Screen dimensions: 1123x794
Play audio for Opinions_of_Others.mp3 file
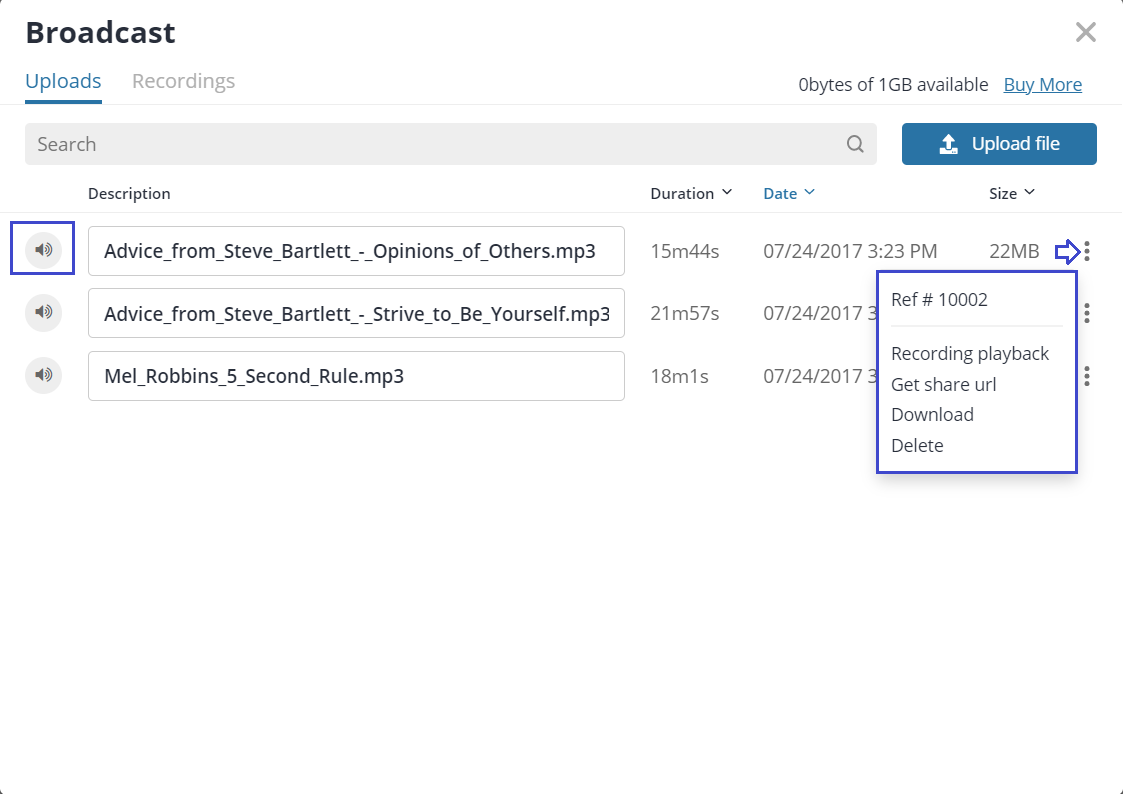pos(43,250)
